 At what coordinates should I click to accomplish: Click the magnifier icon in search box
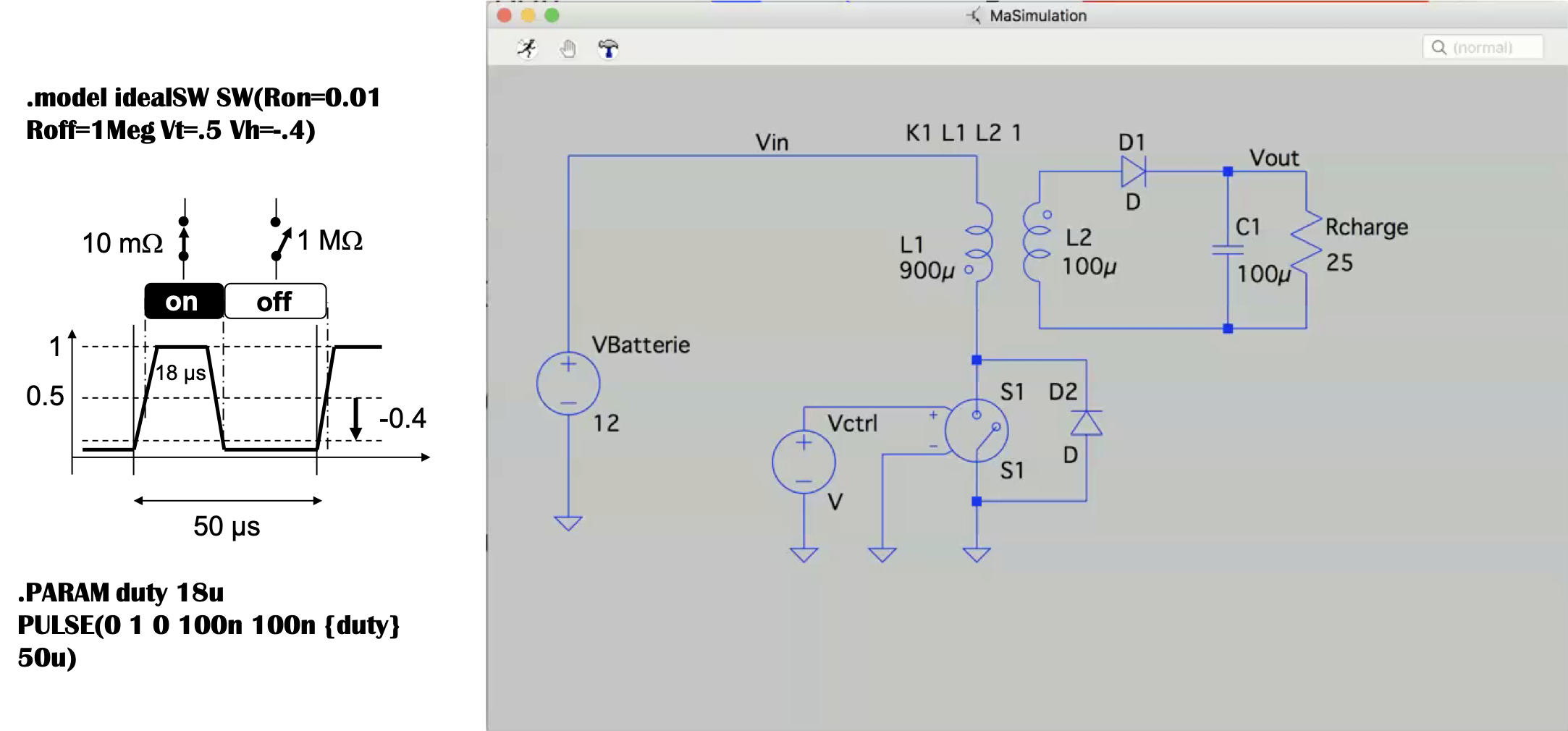coord(1439,48)
